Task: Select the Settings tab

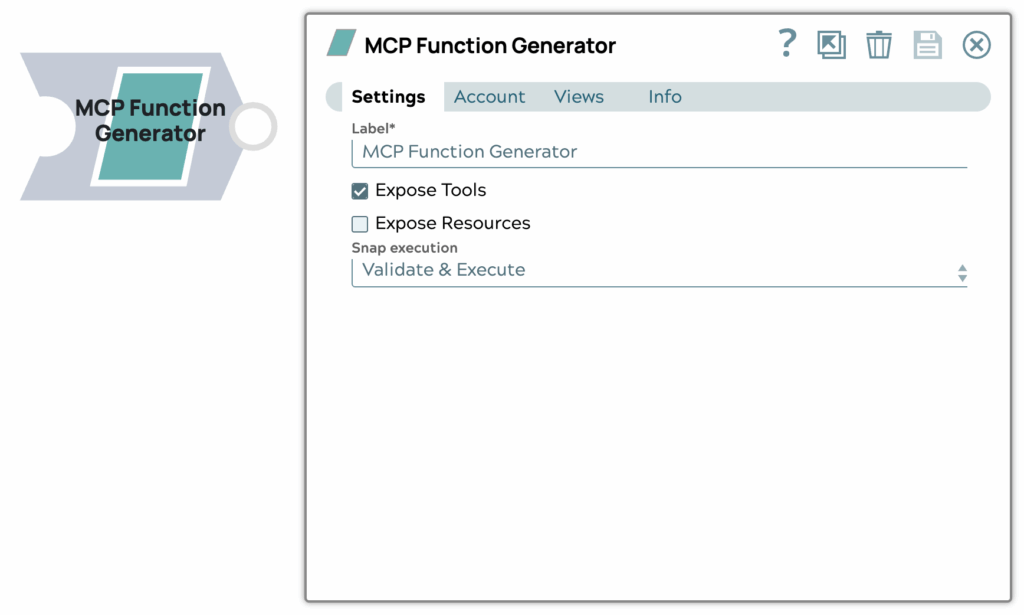Action: [x=388, y=97]
